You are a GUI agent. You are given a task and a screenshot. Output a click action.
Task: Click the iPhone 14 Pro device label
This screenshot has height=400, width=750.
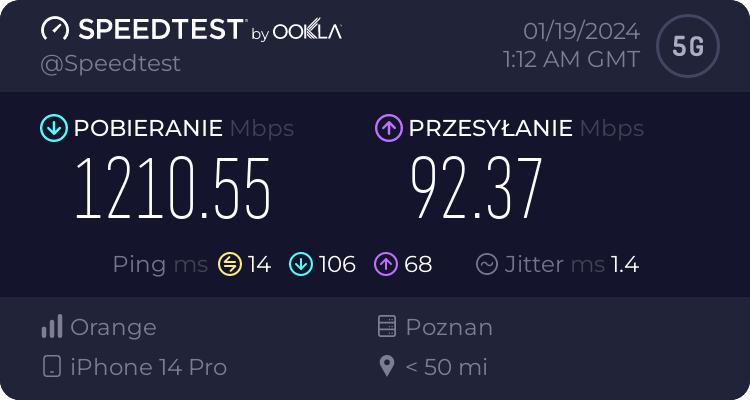[149, 367]
